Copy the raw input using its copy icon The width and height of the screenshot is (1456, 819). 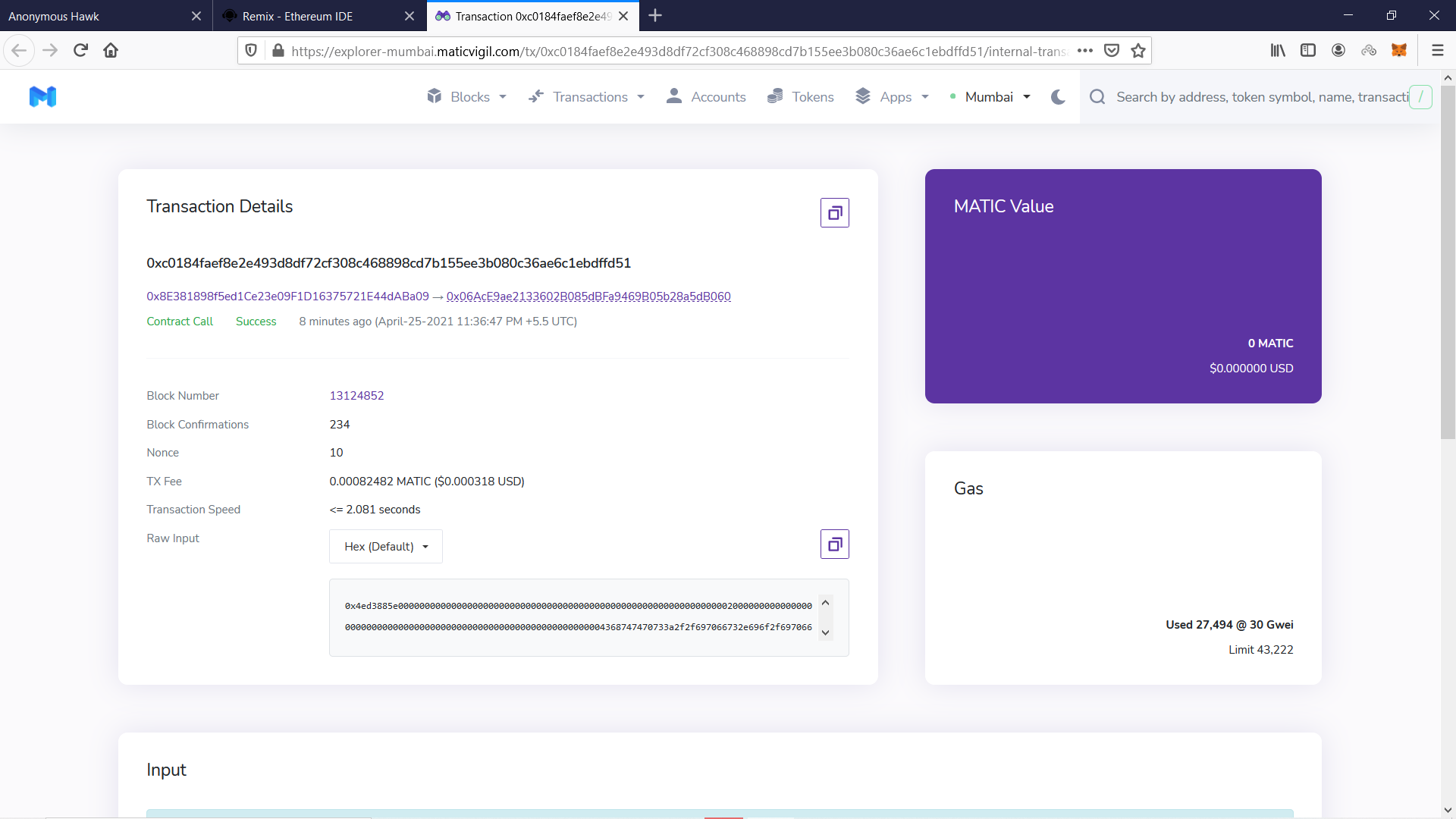(834, 544)
